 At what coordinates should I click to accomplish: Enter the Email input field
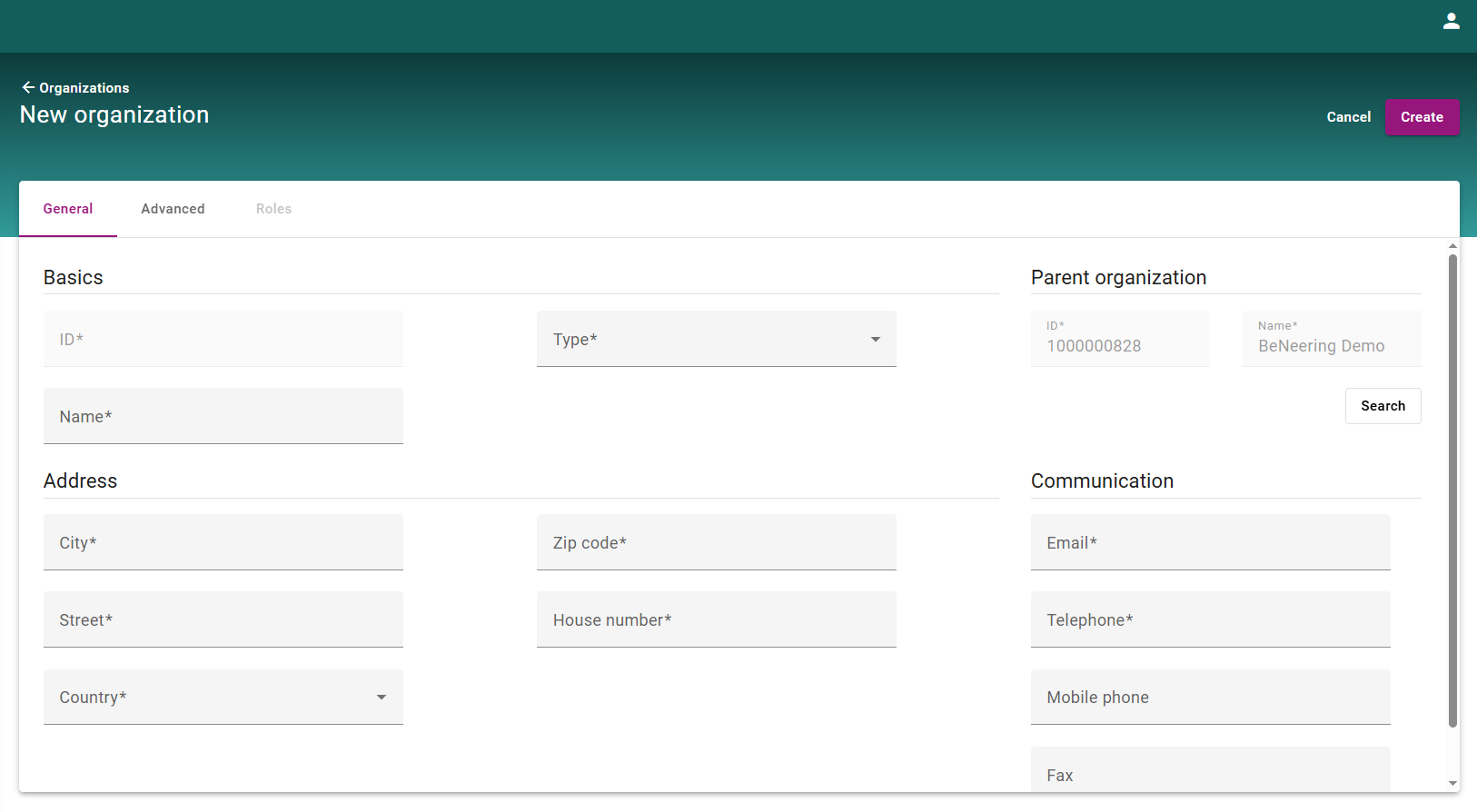[x=1210, y=543]
